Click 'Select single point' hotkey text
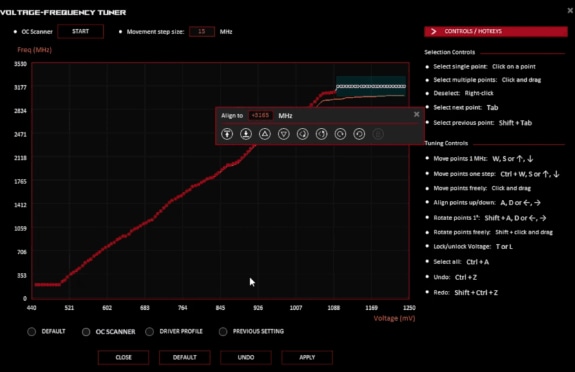Screen dimensions: 575x372 pyautogui.click(x=484, y=67)
